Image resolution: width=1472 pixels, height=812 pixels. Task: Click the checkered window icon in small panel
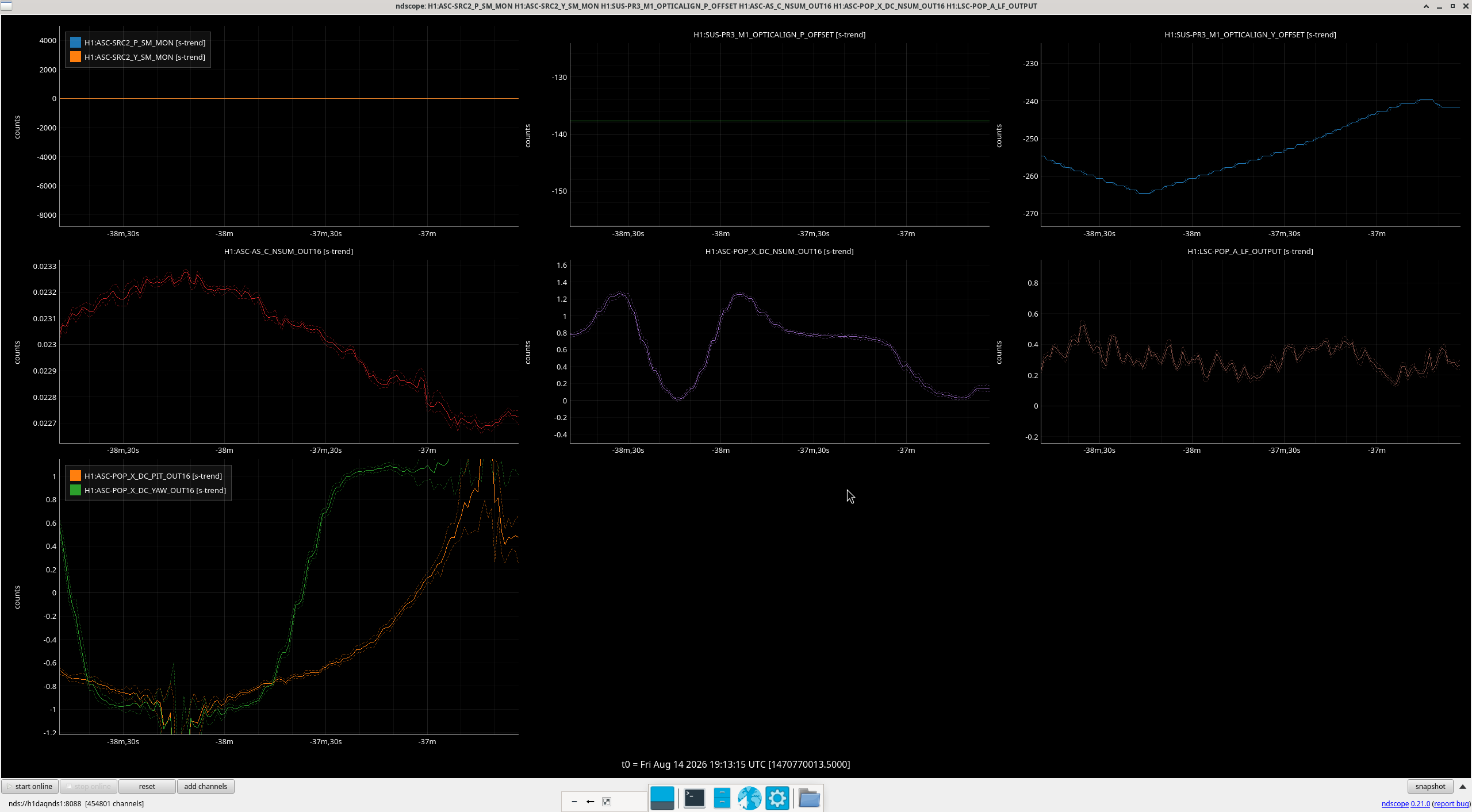click(x=607, y=802)
